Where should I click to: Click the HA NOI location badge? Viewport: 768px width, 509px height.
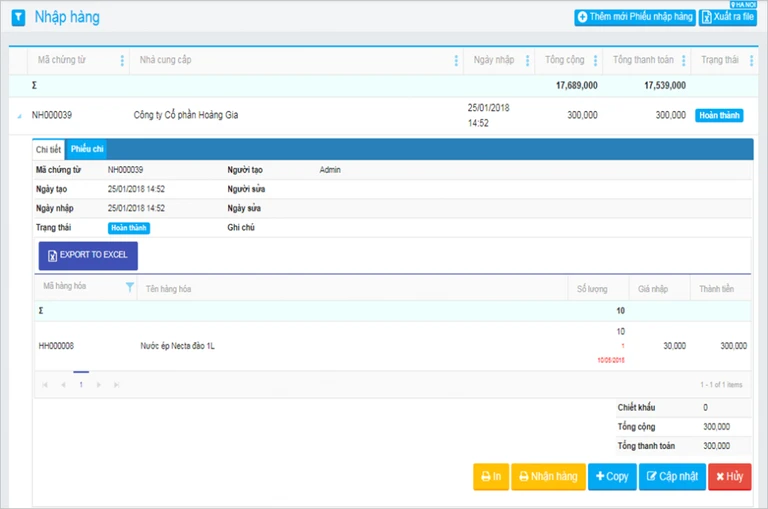point(743,4)
